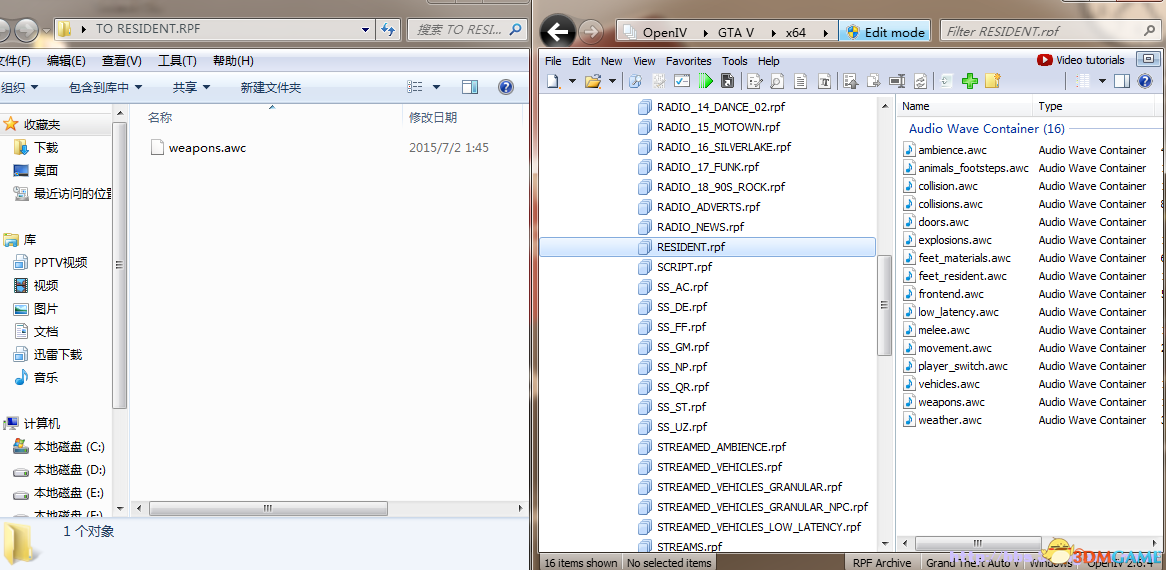Viewport: 1166px width, 570px height.
Task: Click the plain text document icon in OpenIV toolbar
Action: coord(800,81)
